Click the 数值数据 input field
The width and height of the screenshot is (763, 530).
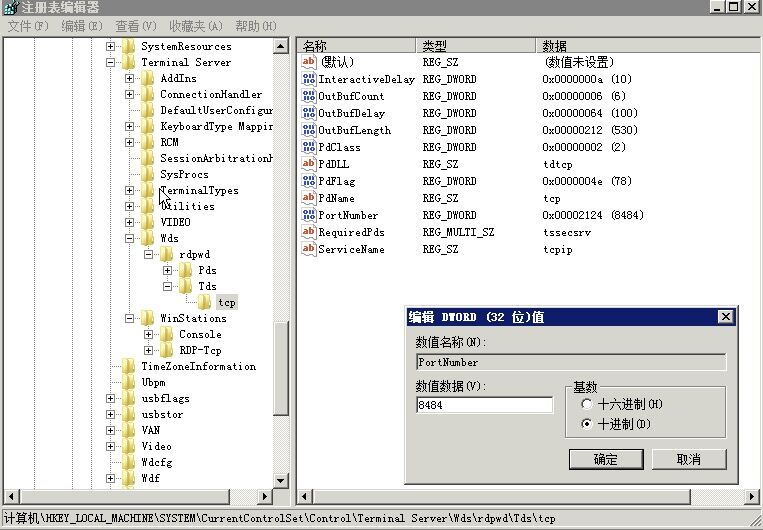point(484,405)
